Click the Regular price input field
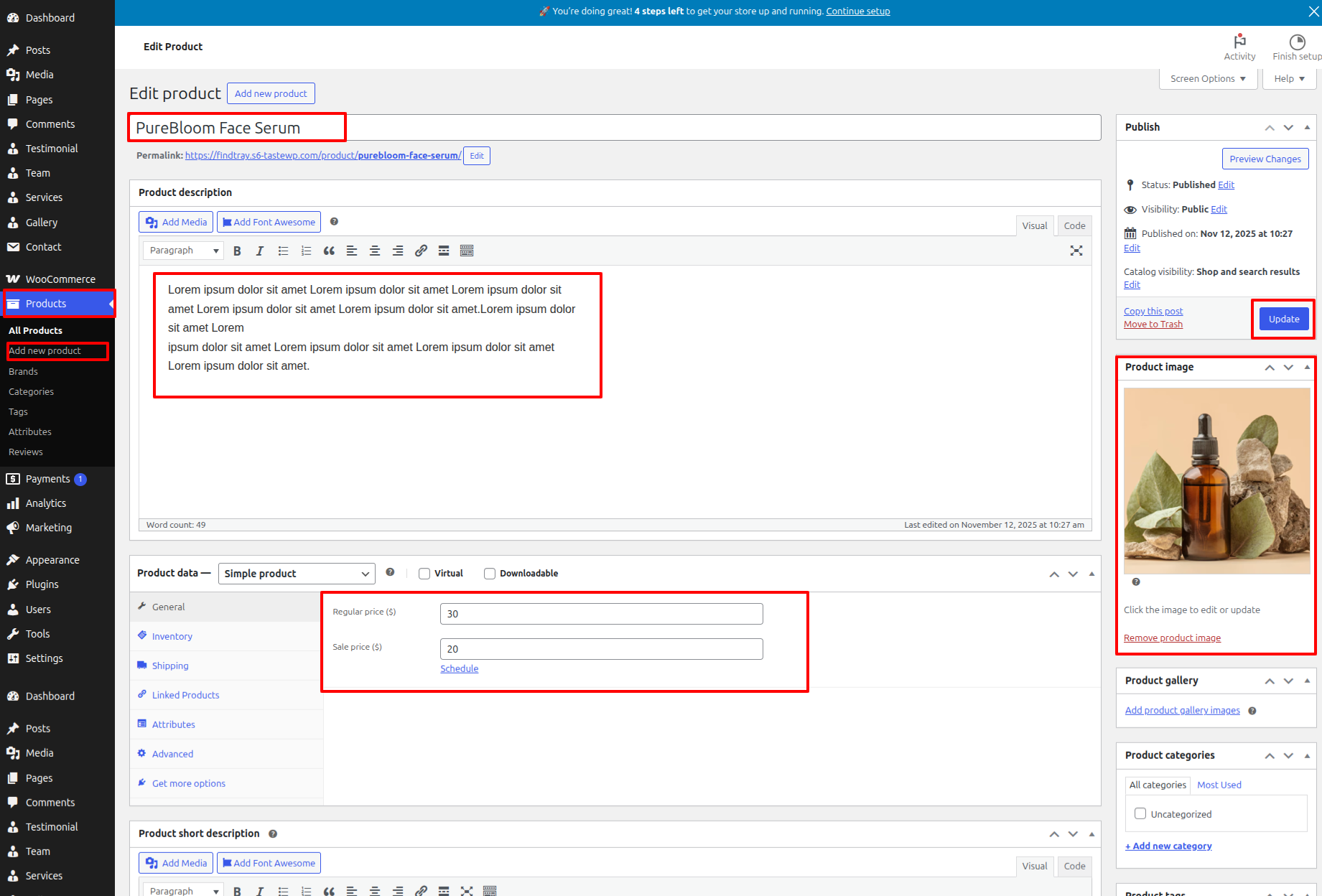This screenshot has height=896, width=1322. coord(601,614)
